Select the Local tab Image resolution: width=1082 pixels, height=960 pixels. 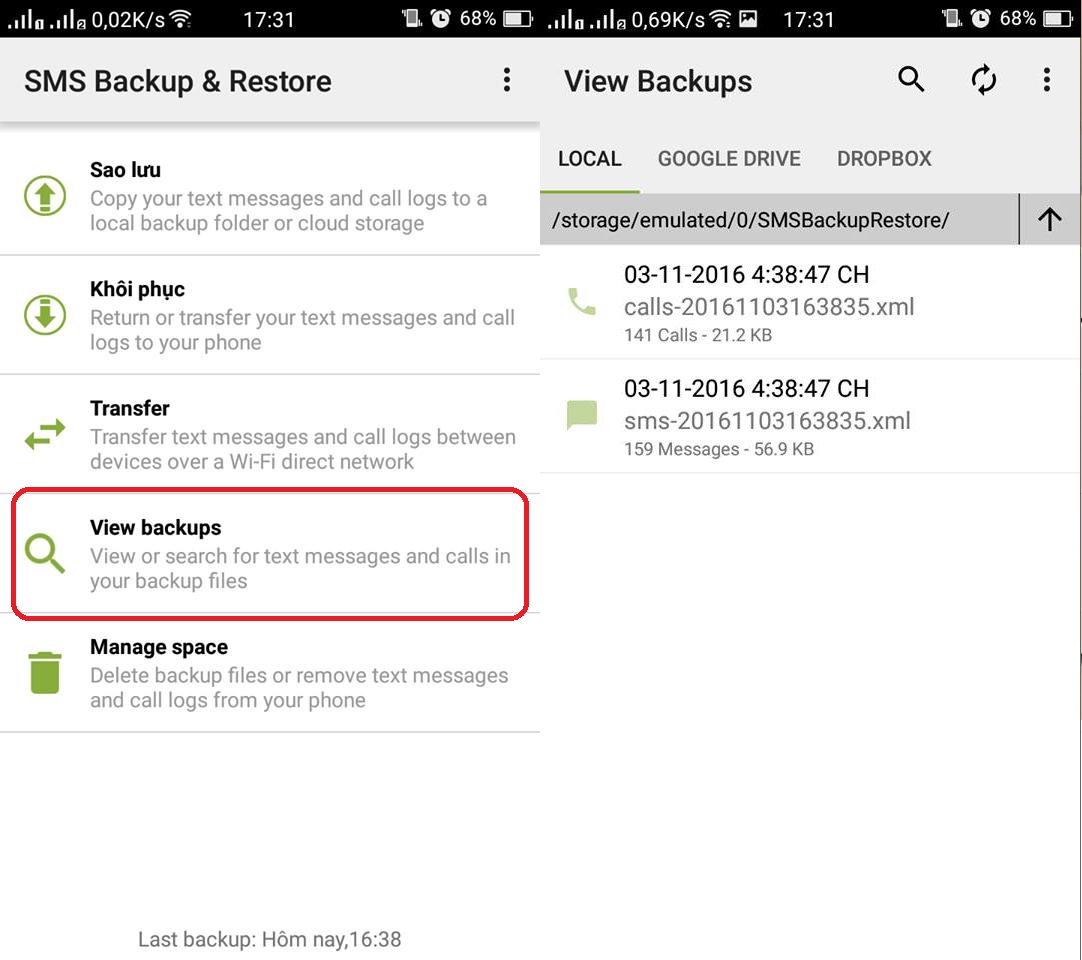590,159
